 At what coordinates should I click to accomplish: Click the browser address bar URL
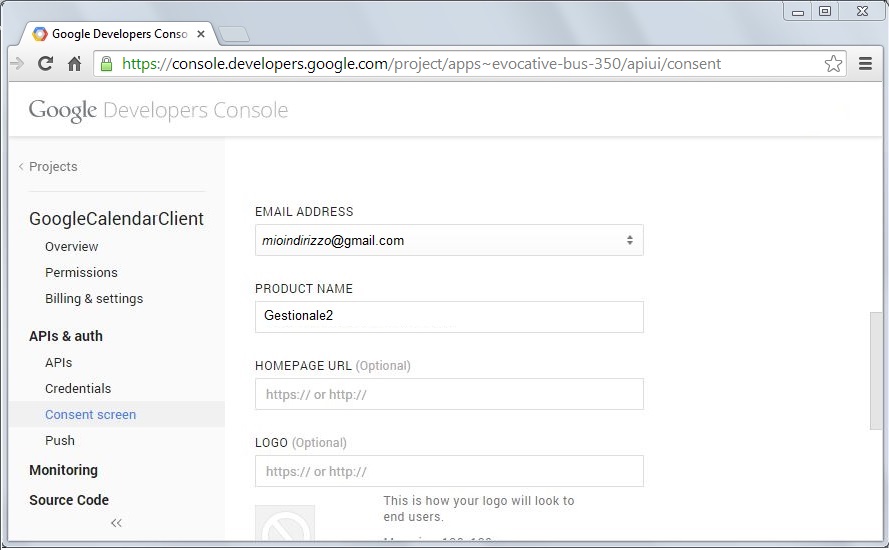(421, 64)
